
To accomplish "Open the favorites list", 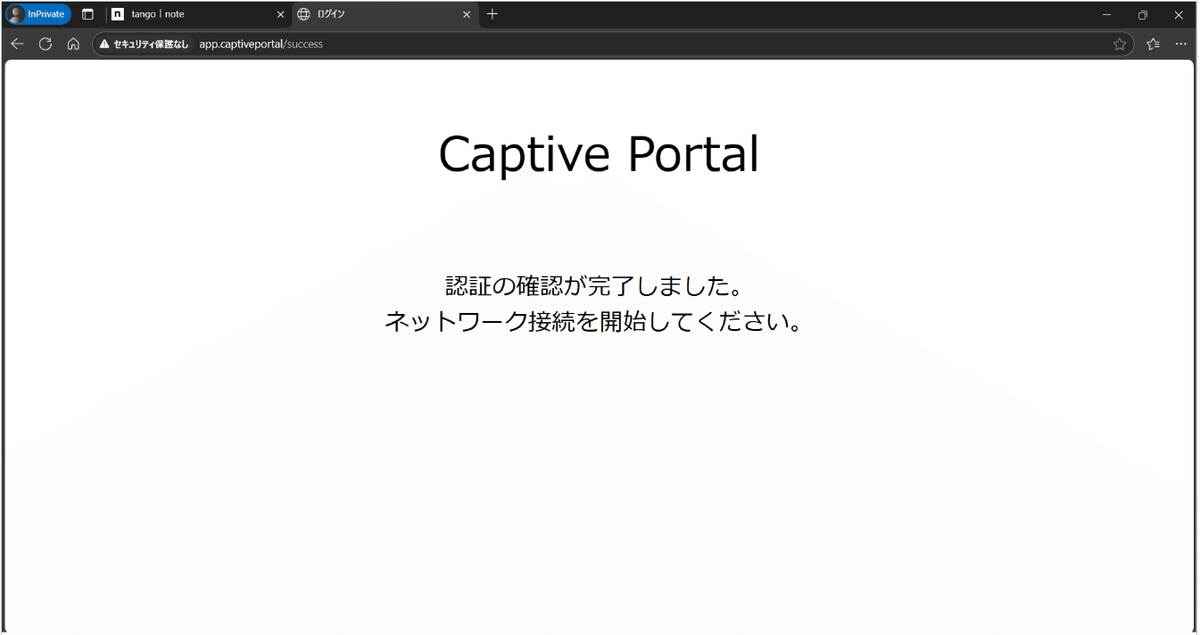I will (x=1152, y=44).
